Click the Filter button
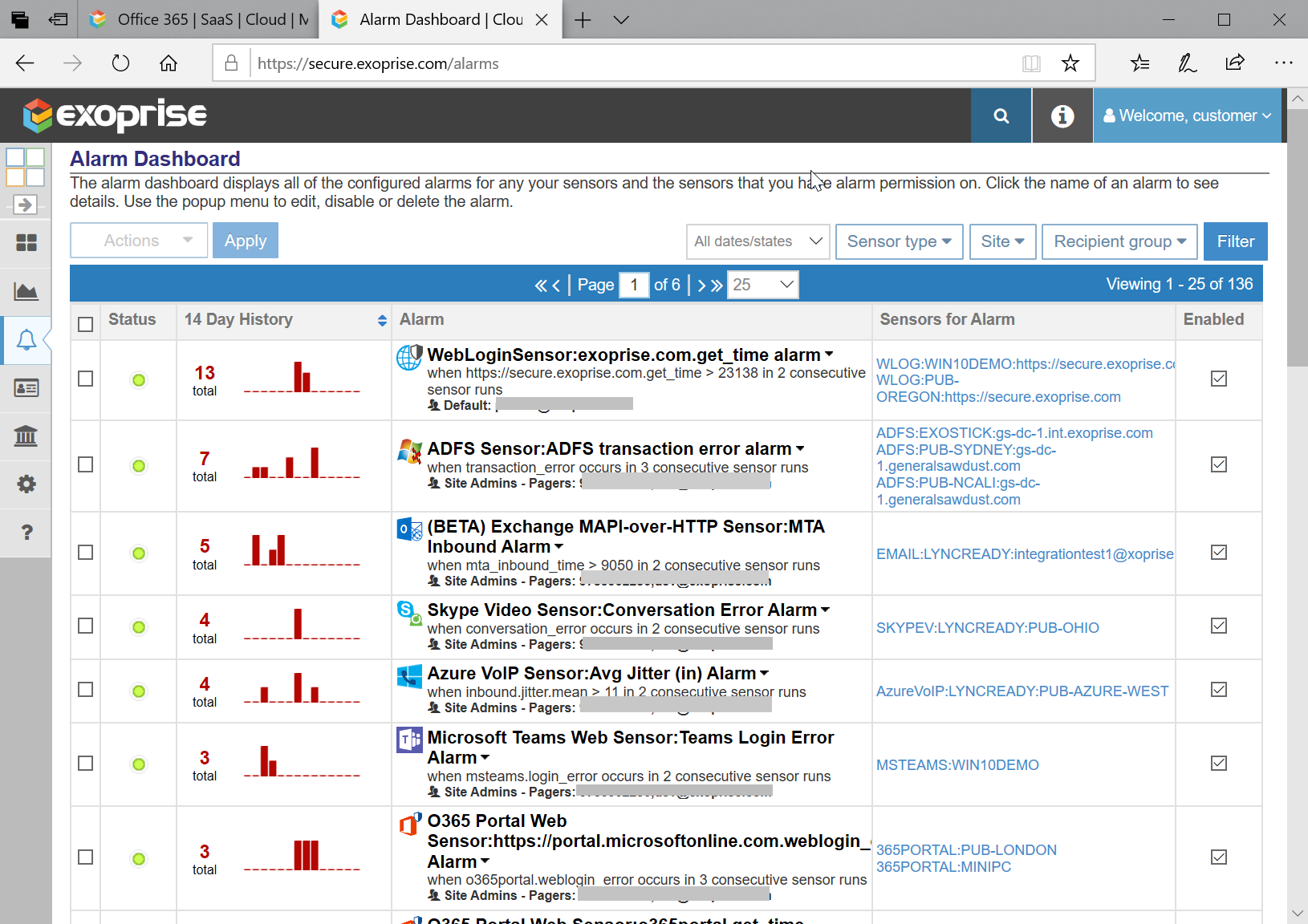The width and height of the screenshot is (1308, 924). point(1236,241)
